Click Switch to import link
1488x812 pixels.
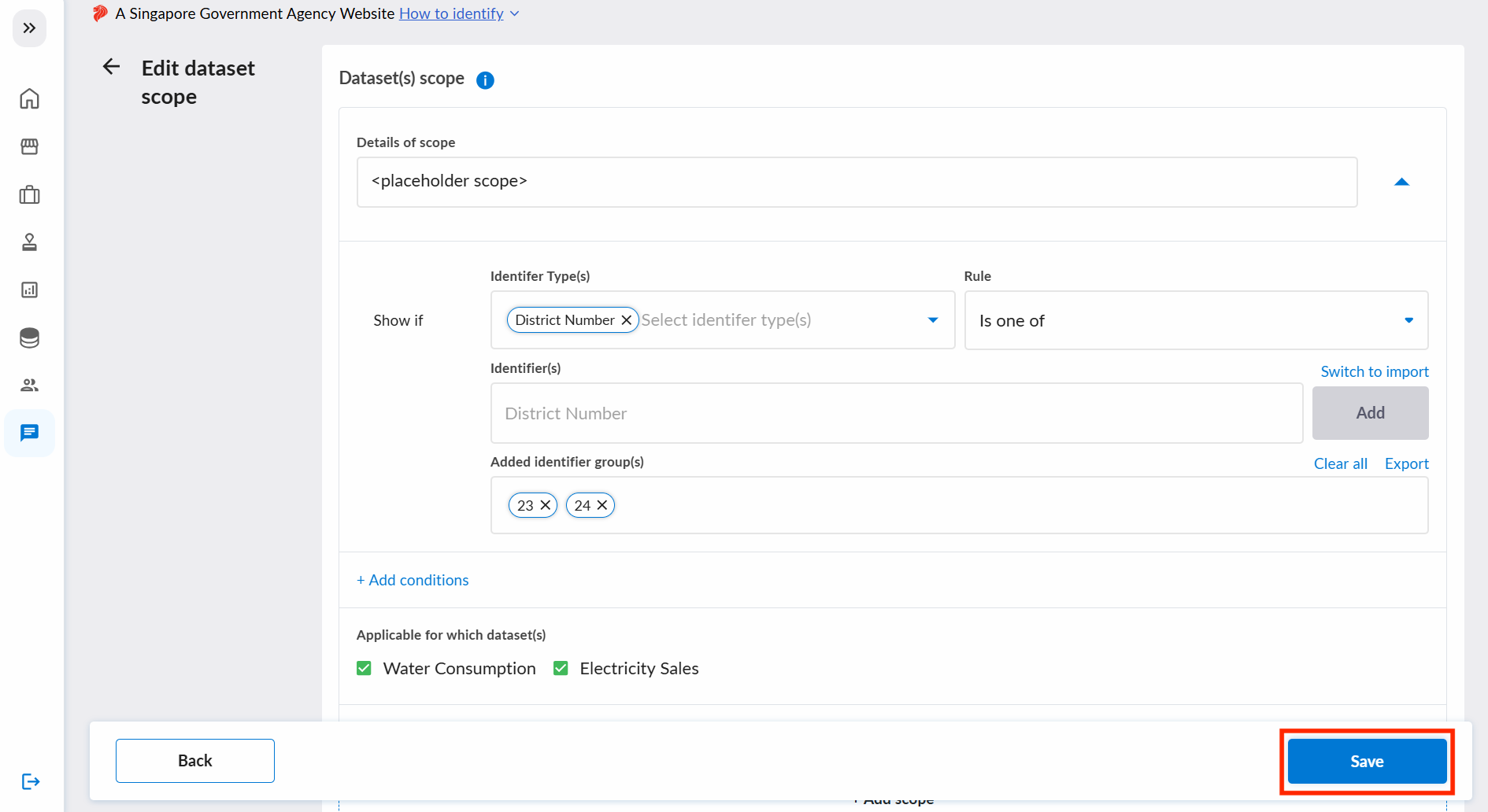(1375, 371)
